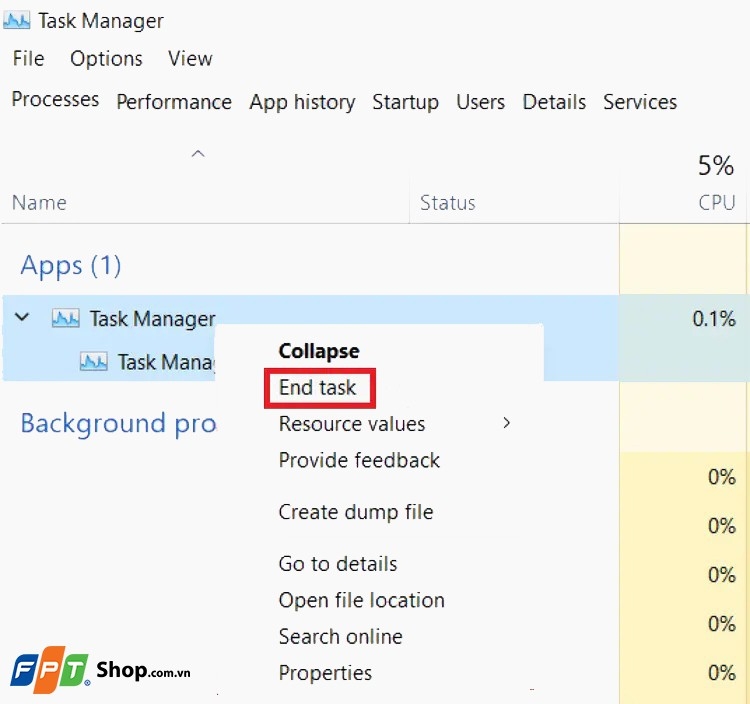Click Search online in context menu

point(340,636)
